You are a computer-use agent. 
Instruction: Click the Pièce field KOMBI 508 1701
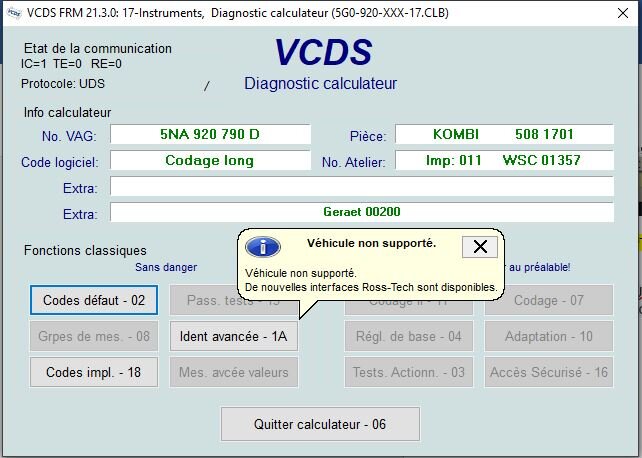504,134
